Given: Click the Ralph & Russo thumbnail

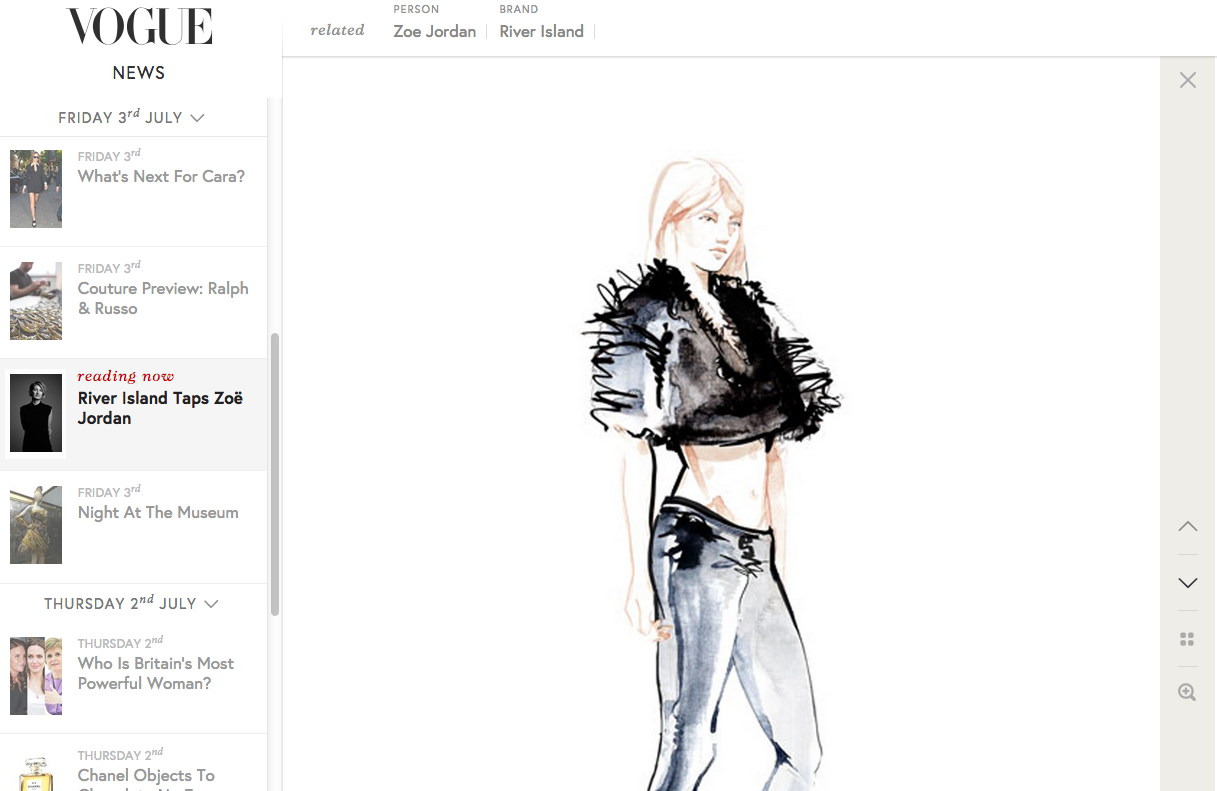Looking at the screenshot, I should 36,301.
